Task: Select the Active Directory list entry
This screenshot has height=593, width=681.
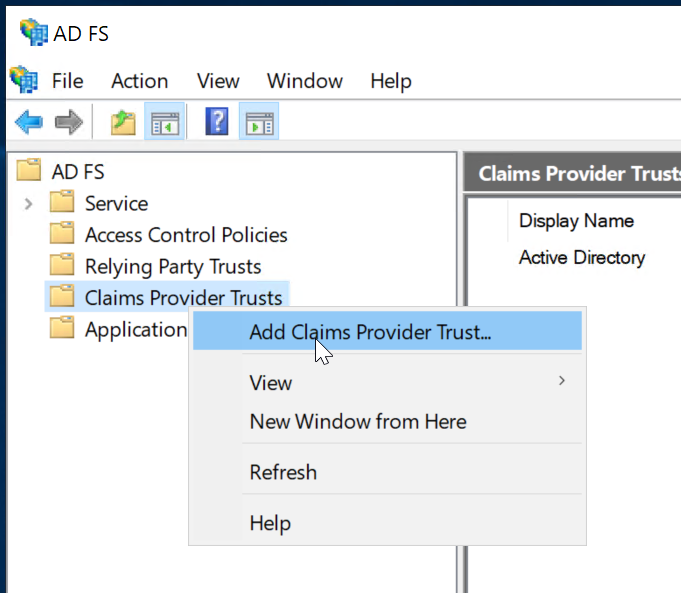Action: click(582, 257)
